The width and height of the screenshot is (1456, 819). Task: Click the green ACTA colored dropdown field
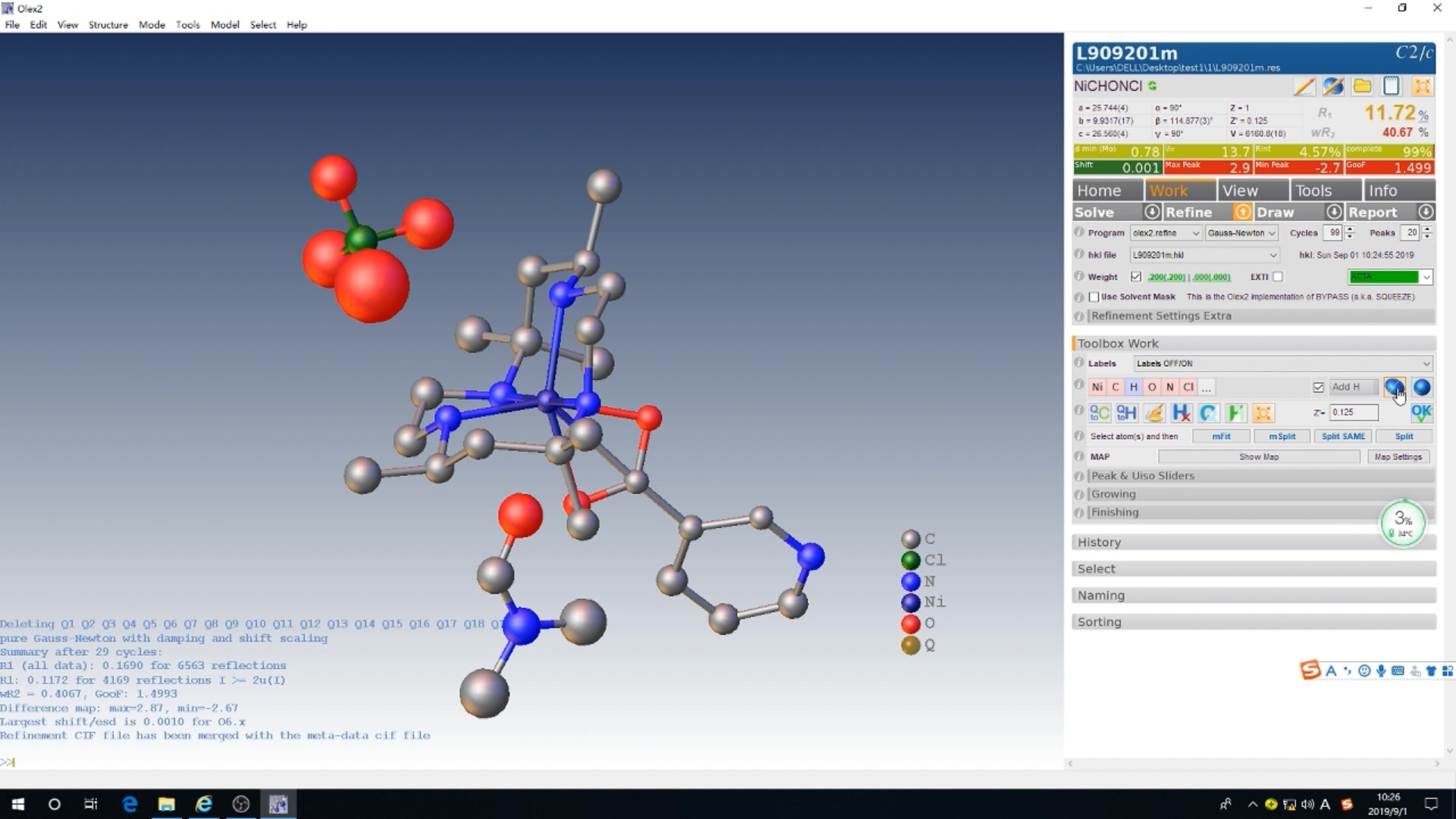tap(1383, 278)
